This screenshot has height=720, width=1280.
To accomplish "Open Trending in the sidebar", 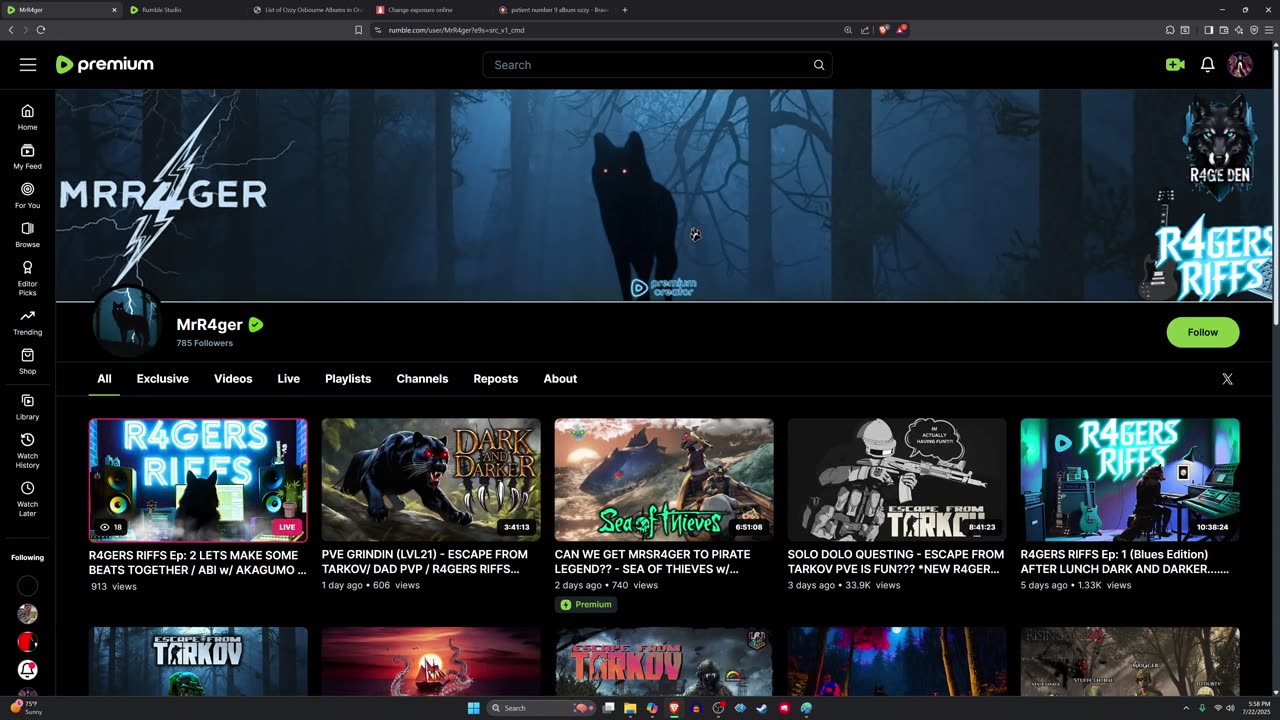I will click(x=27, y=322).
